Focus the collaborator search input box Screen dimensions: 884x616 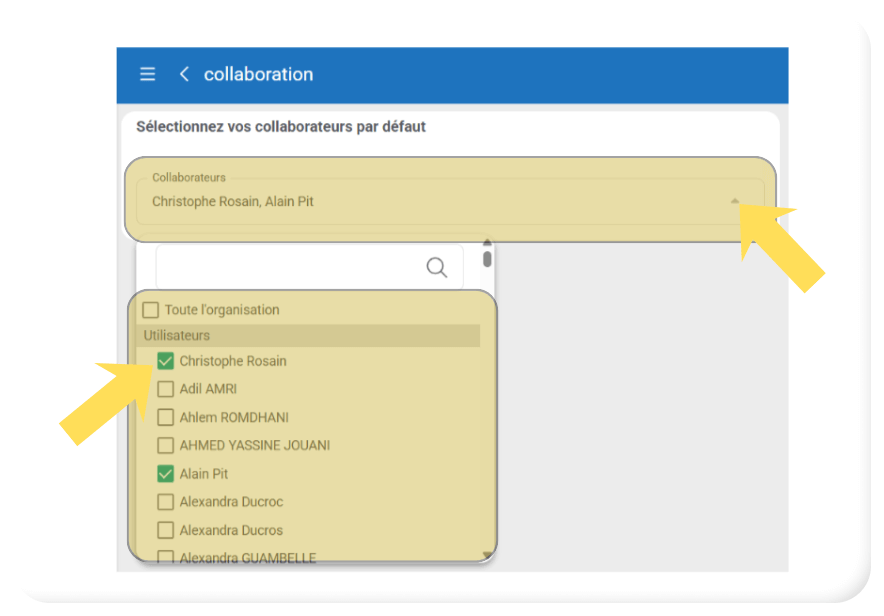coord(290,267)
